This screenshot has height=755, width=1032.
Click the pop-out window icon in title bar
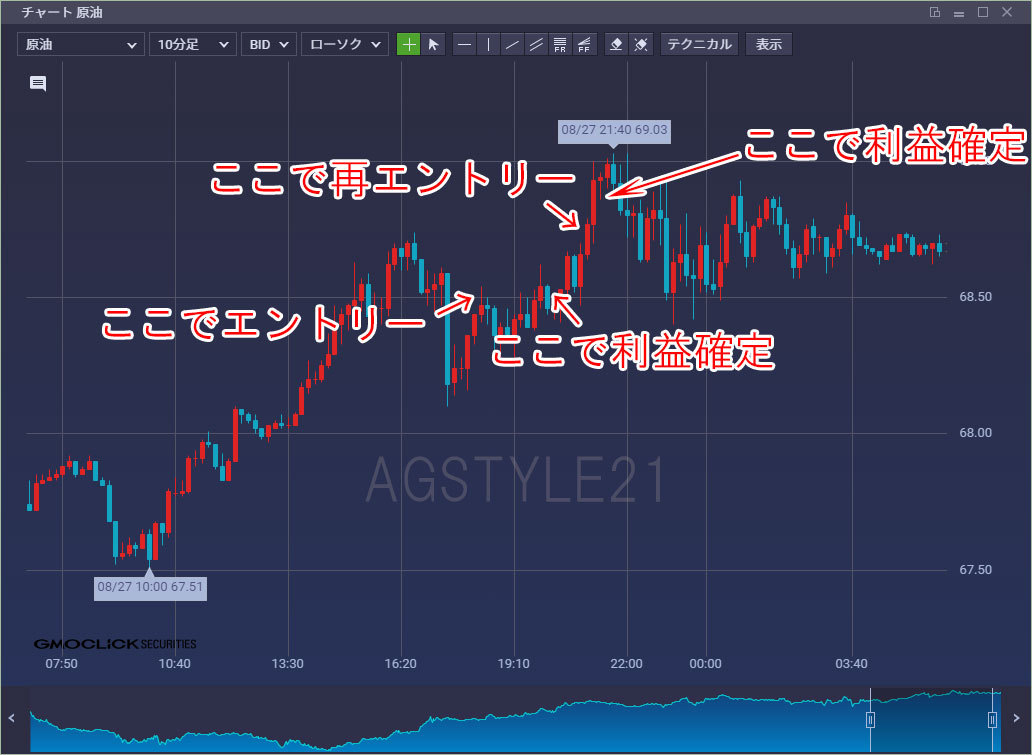935,12
